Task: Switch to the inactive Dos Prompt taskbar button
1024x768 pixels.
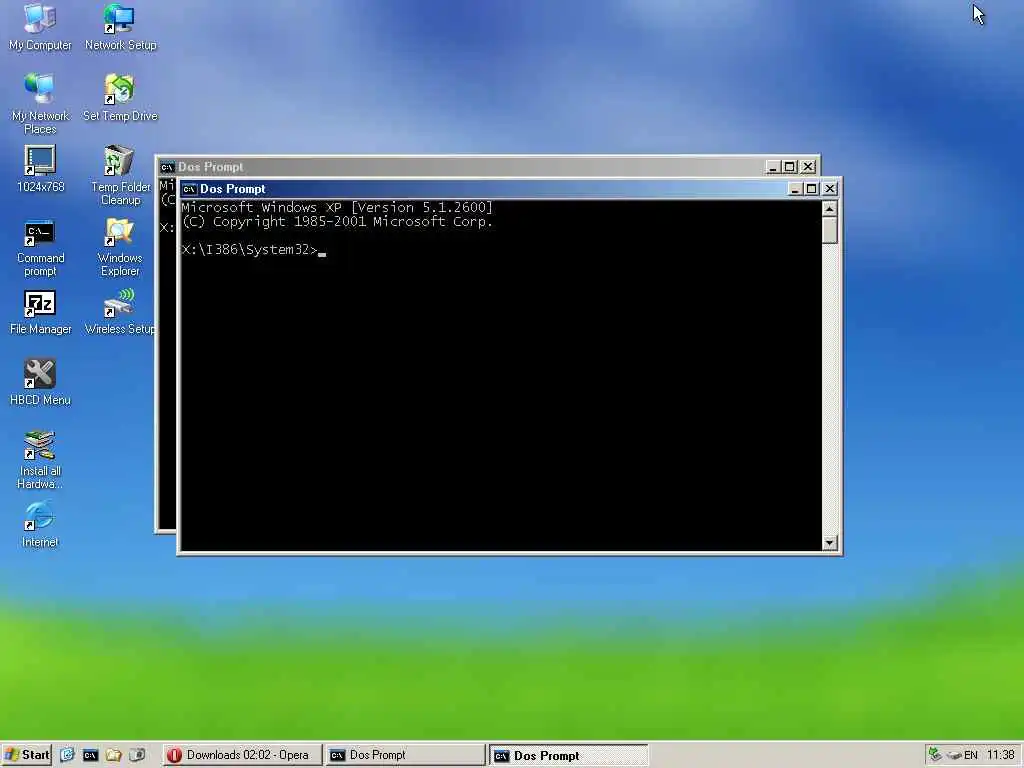Action: pyautogui.click(x=405, y=755)
